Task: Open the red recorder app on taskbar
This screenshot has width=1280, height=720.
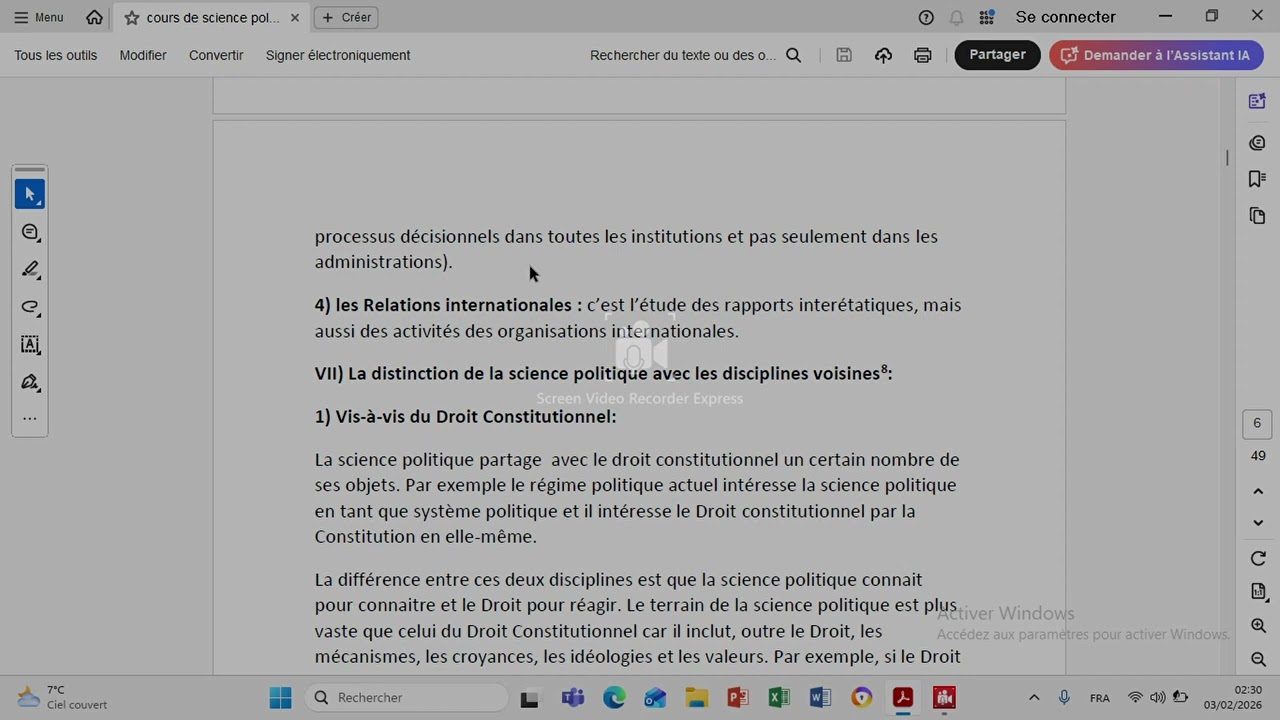Action: pyautogui.click(x=944, y=697)
